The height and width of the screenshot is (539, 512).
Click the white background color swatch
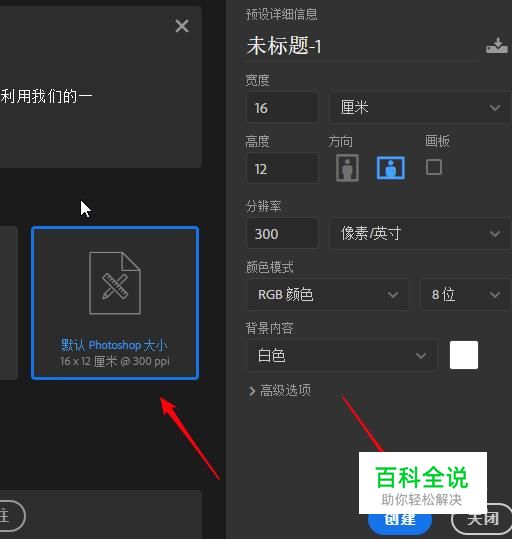[x=464, y=355]
